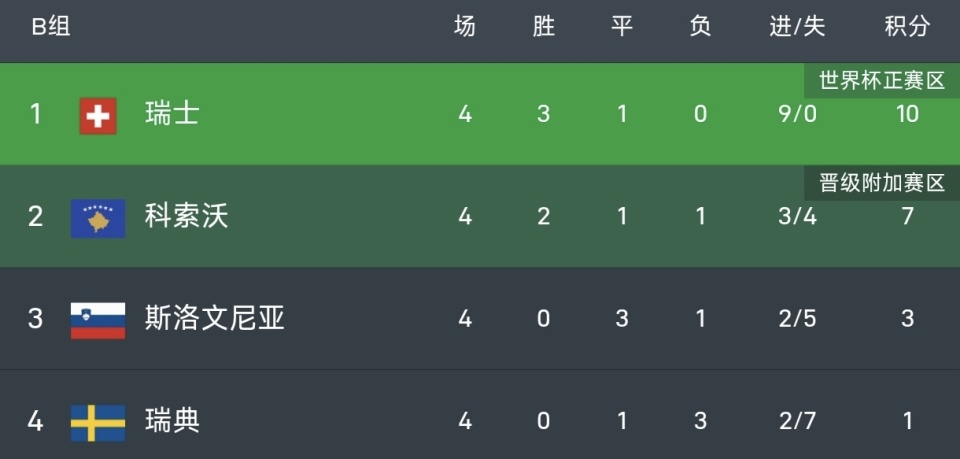This screenshot has height=459, width=960.
Task: Select the 斯洛文尼亚 team name
Action: (x=214, y=319)
